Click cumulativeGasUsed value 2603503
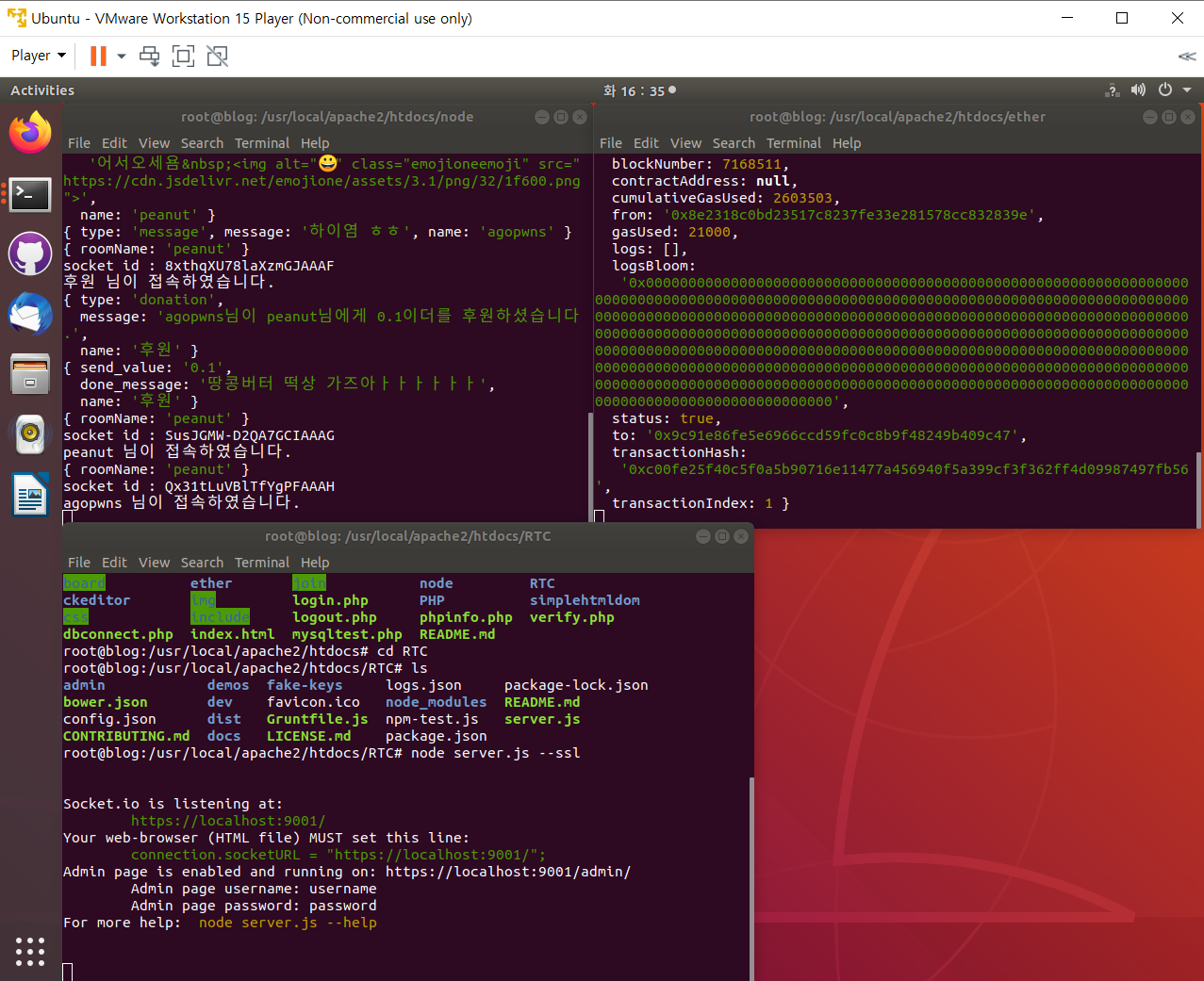 802,198
